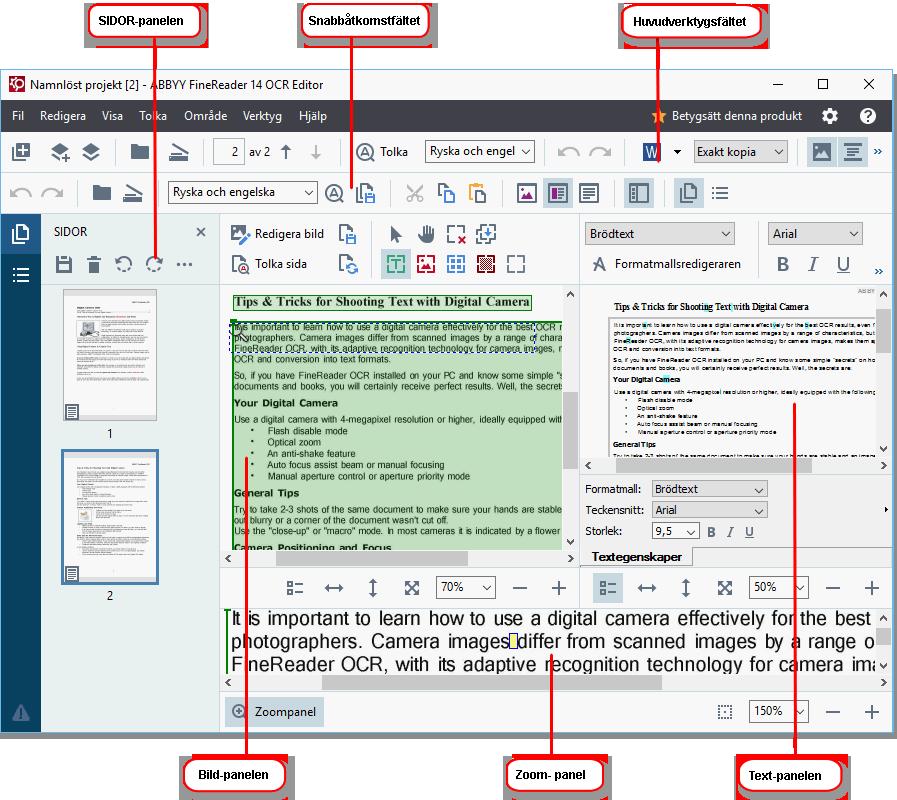The height and width of the screenshot is (800, 897).
Task: Open the Teckensnitt Arial dropdown
Action: click(x=709, y=510)
